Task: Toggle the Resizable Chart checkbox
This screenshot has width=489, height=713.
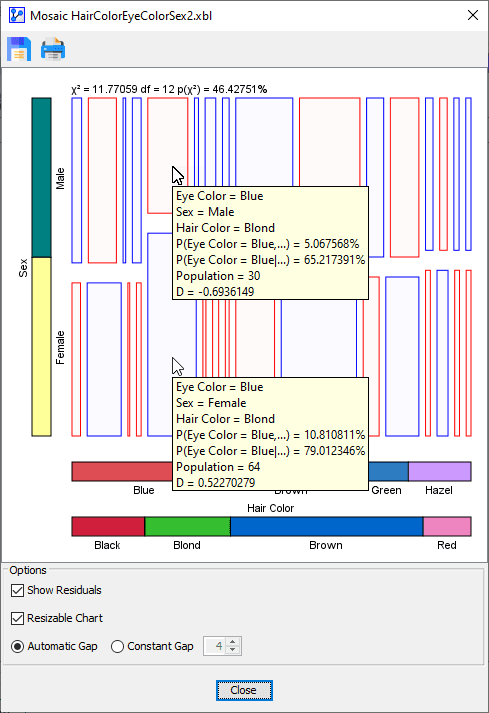Action: point(17,618)
